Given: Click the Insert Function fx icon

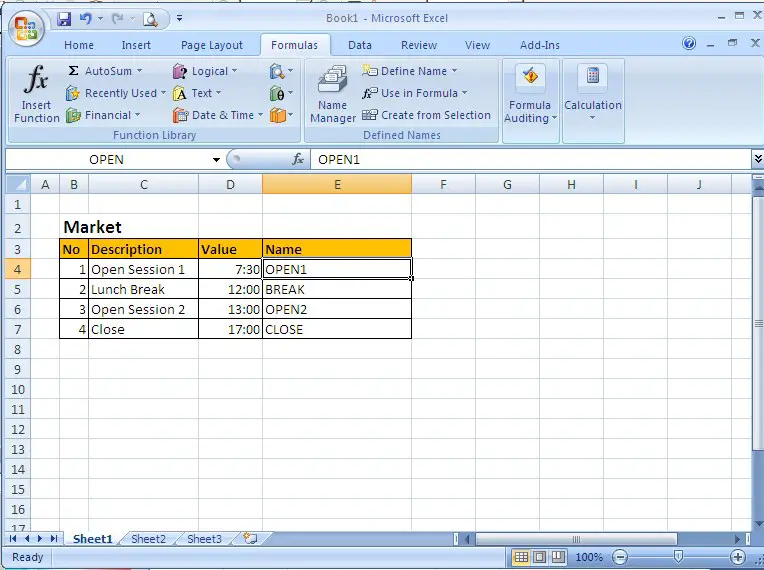Looking at the screenshot, I should [37, 82].
